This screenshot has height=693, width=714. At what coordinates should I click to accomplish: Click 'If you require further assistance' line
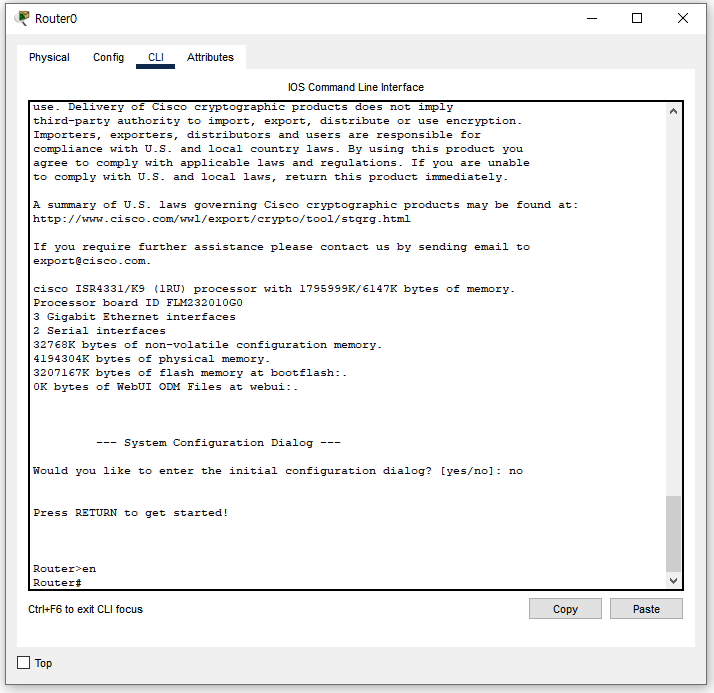281,247
